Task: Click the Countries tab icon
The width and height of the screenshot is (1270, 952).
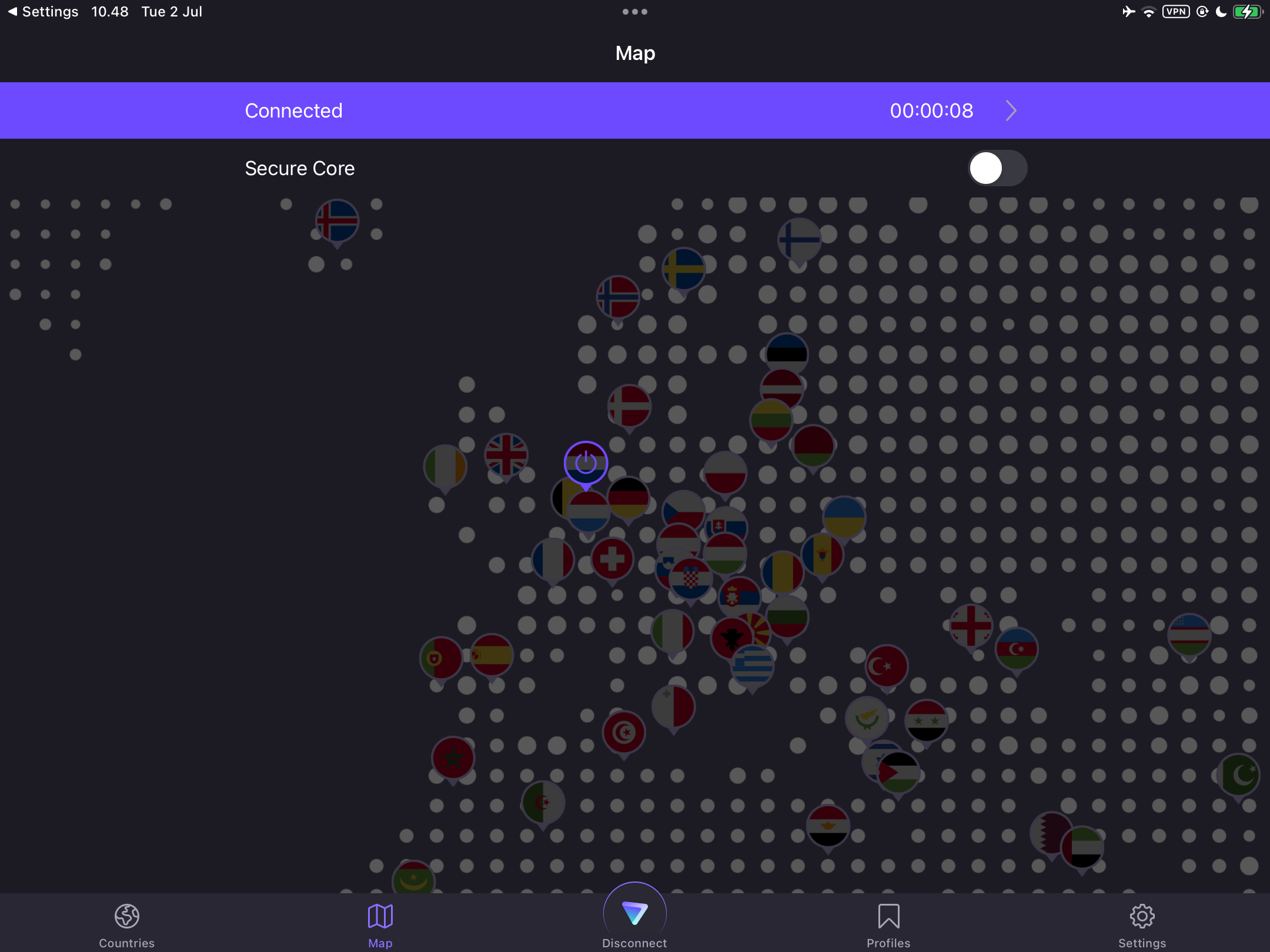Action: pos(127,914)
